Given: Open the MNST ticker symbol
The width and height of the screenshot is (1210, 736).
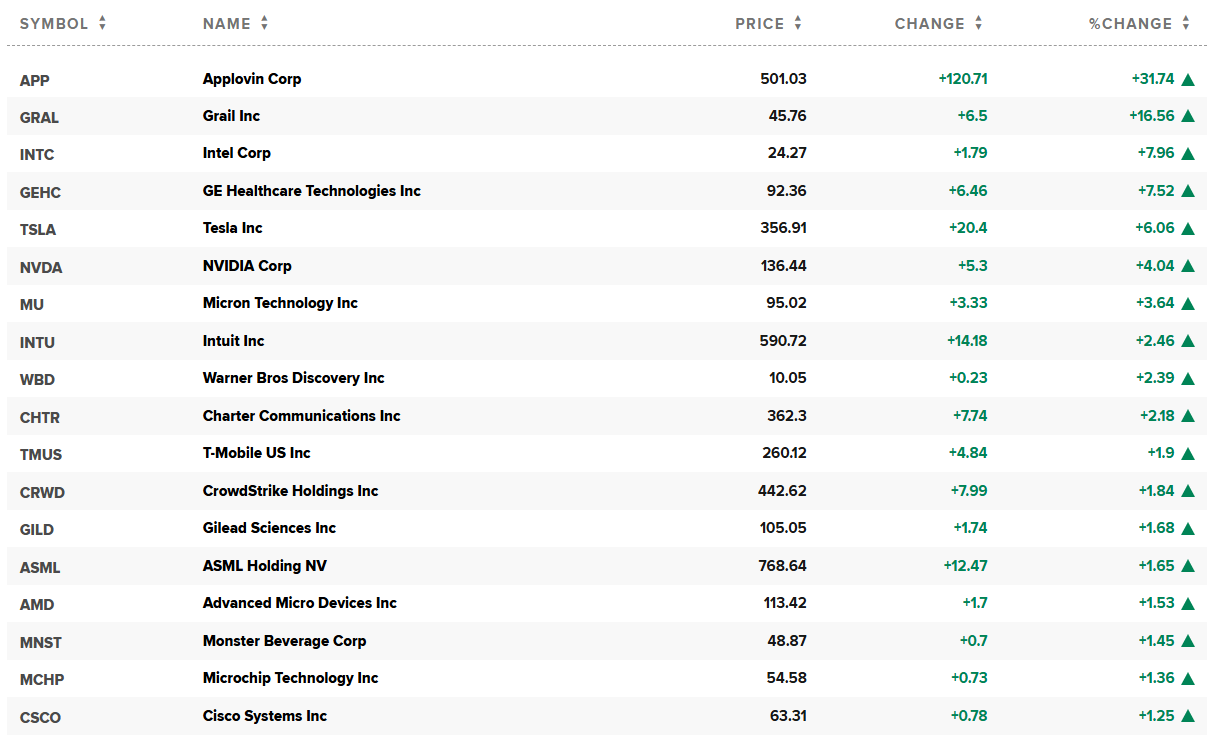Looking at the screenshot, I should point(41,642).
